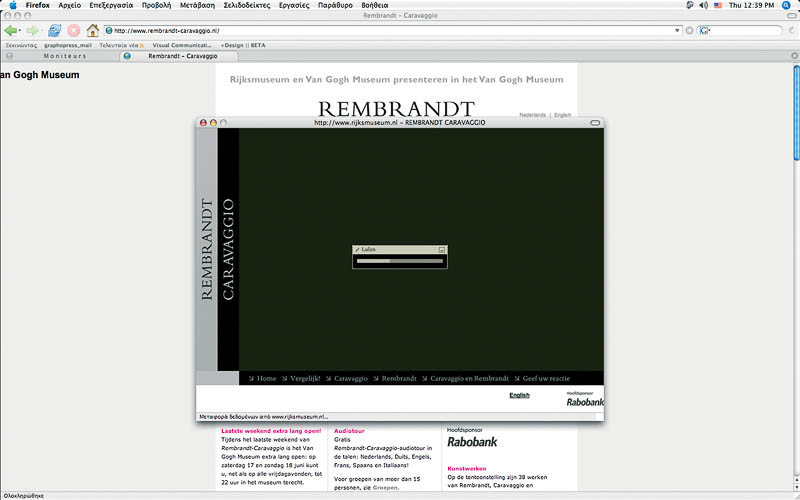Image resolution: width=800 pixels, height=500 pixels.
Task: Click the Laden loading progress bar
Action: point(399,261)
